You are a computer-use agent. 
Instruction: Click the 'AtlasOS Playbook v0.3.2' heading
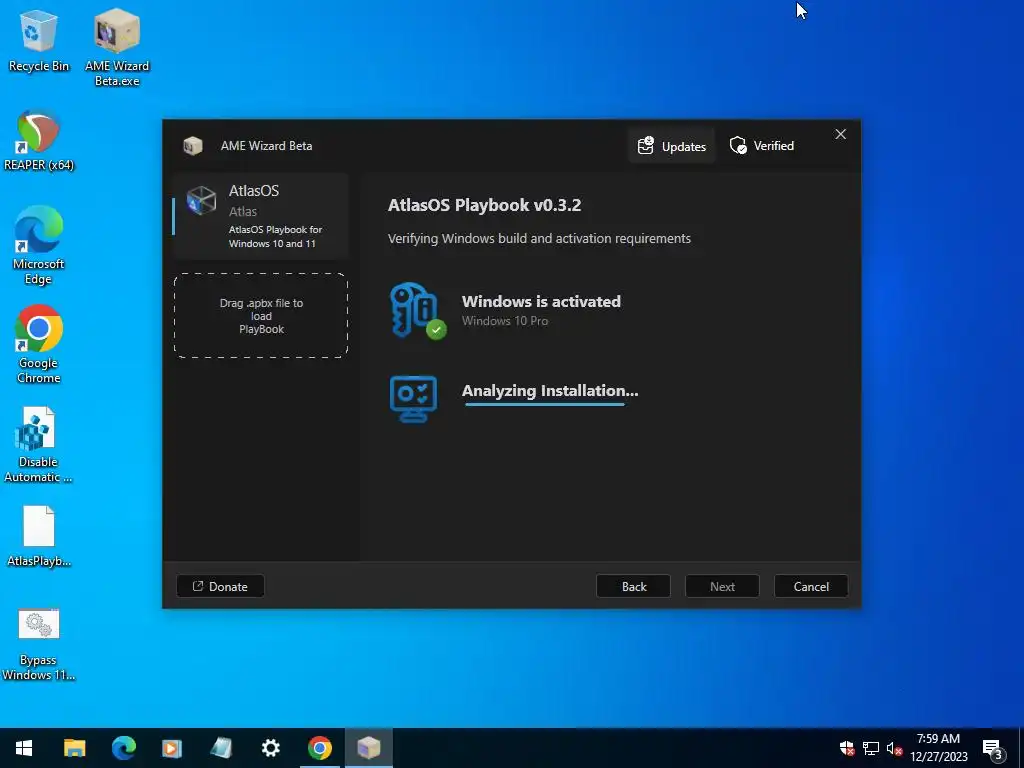[x=485, y=205]
